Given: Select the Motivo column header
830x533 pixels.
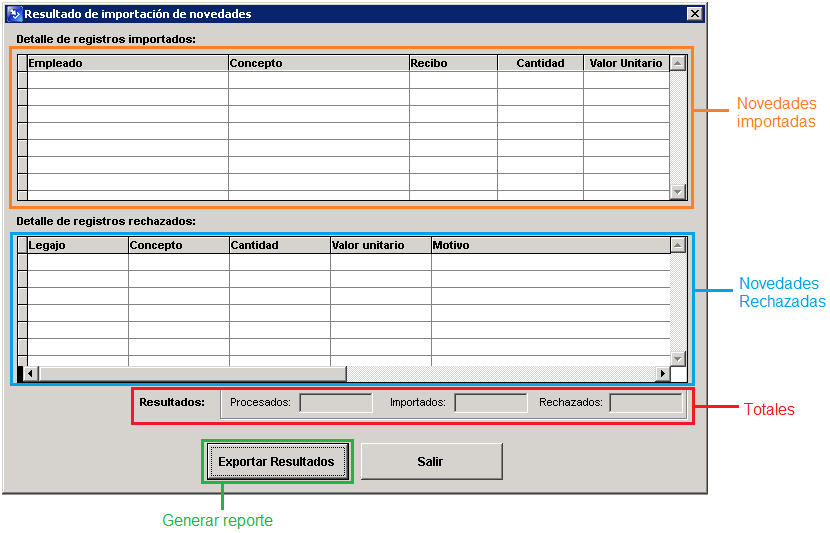Looking at the screenshot, I should 551,245.
